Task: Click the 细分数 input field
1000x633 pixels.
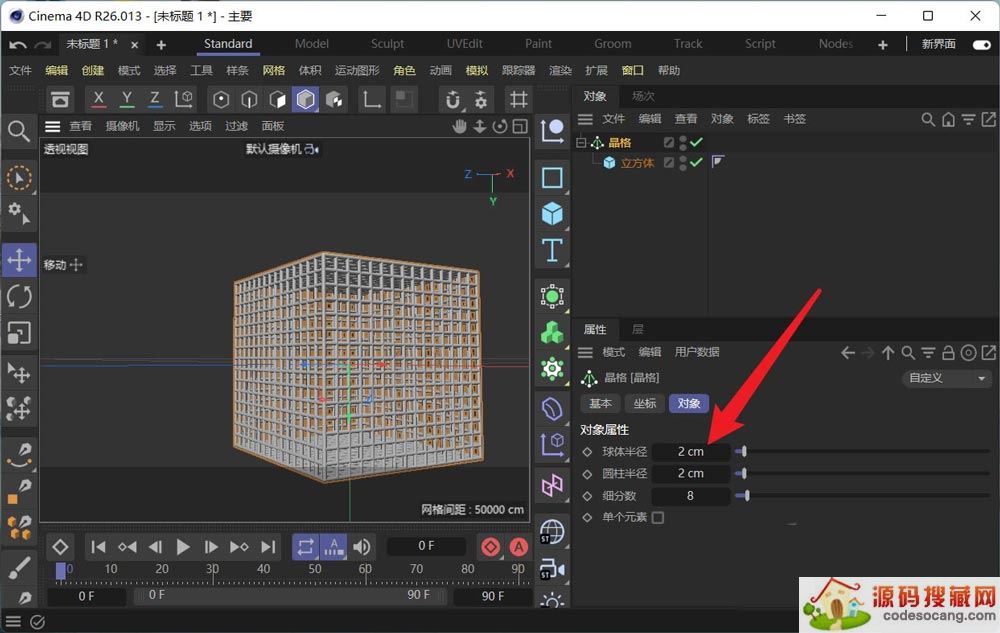Action: 690,496
